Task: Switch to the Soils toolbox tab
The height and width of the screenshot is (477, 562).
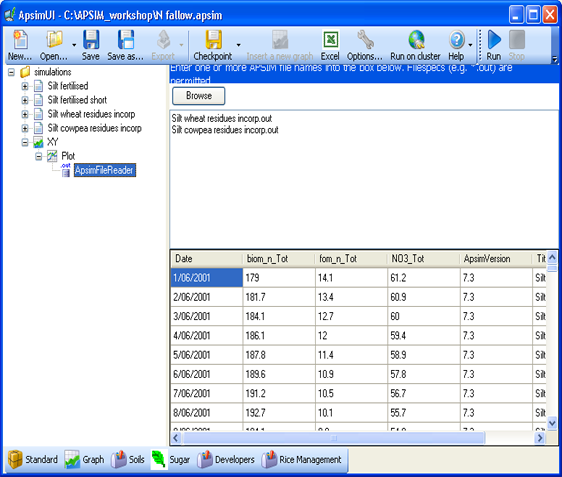Action: click(x=128, y=460)
